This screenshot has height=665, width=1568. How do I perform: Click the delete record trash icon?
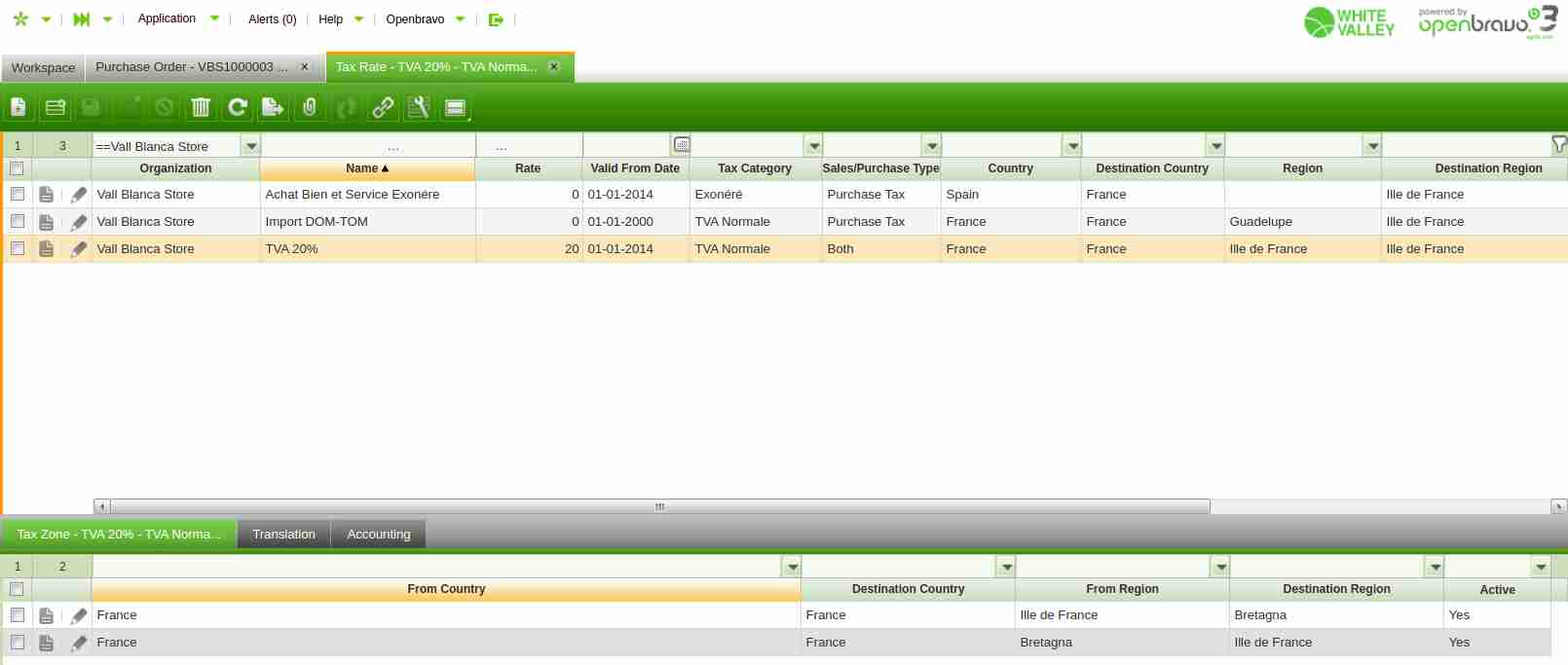(201, 107)
